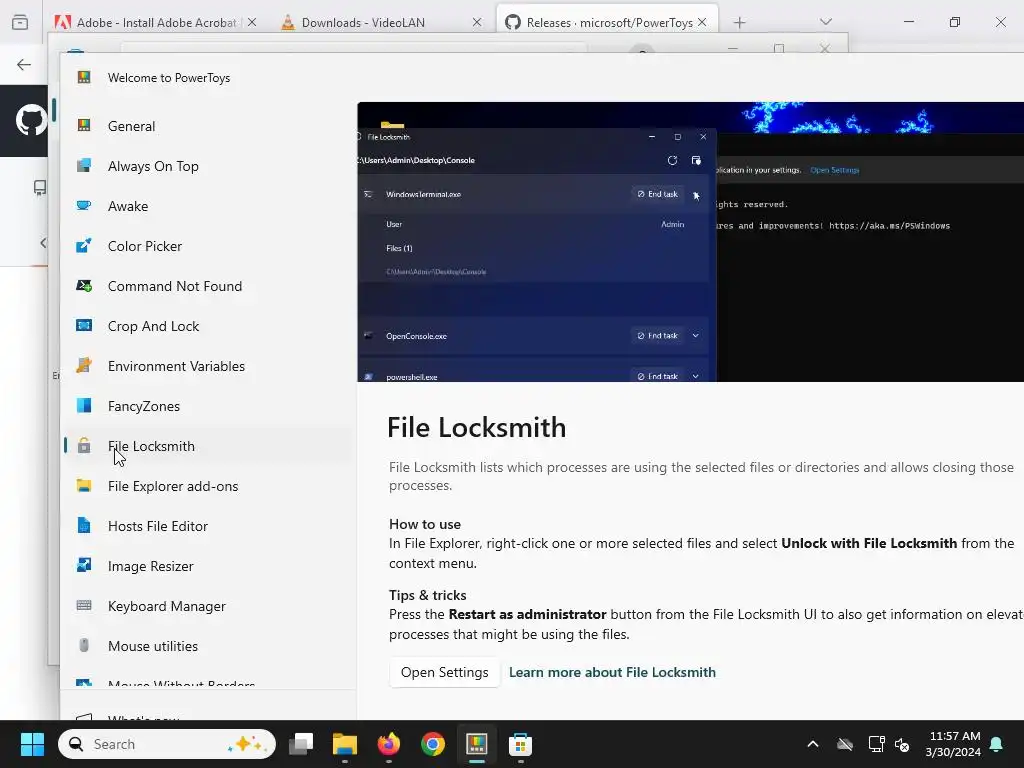Open File Explorer from taskbar
The width and height of the screenshot is (1024, 768).
pos(345,744)
